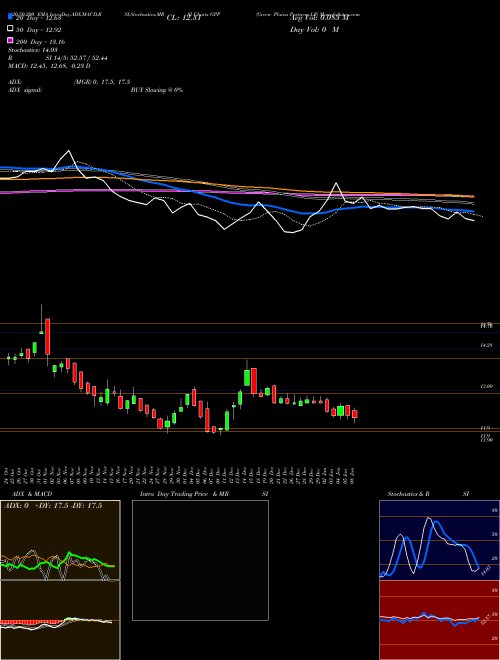Click the 'ADX: 0 +DY: 17.5 -DY: 17.5' header
This screenshot has width=500, height=660.
tap(53, 506)
